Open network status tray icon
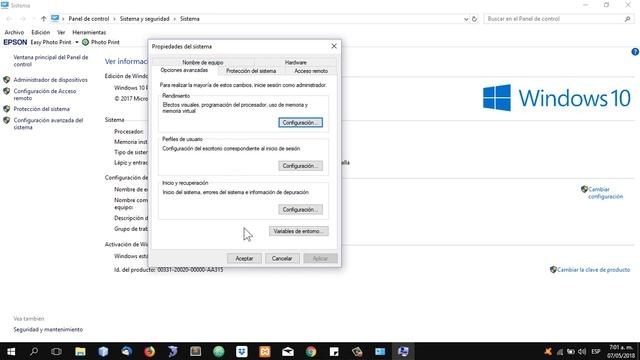The height and width of the screenshot is (360, 640). [560, 351]
